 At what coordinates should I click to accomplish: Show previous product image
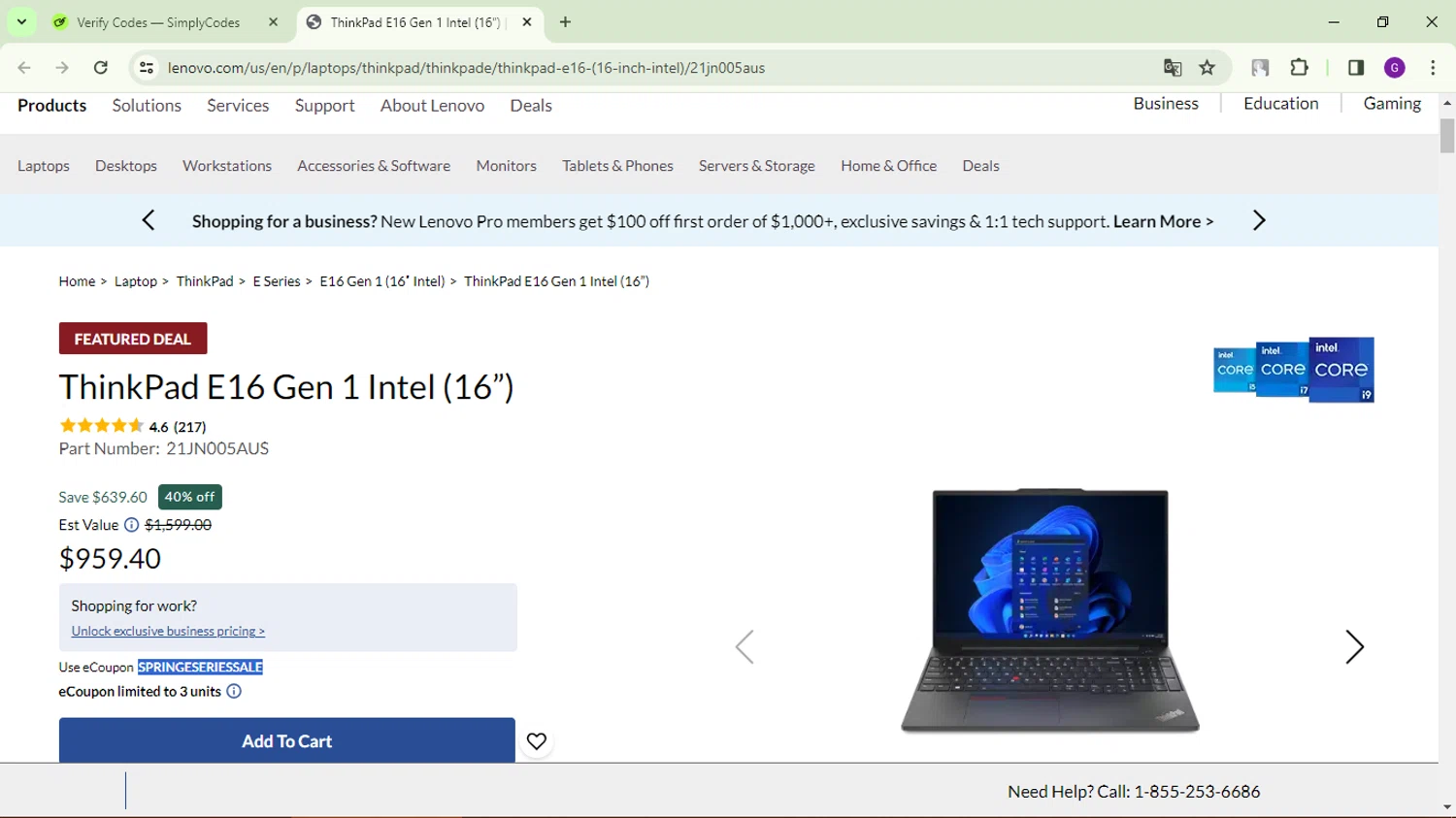745,647
